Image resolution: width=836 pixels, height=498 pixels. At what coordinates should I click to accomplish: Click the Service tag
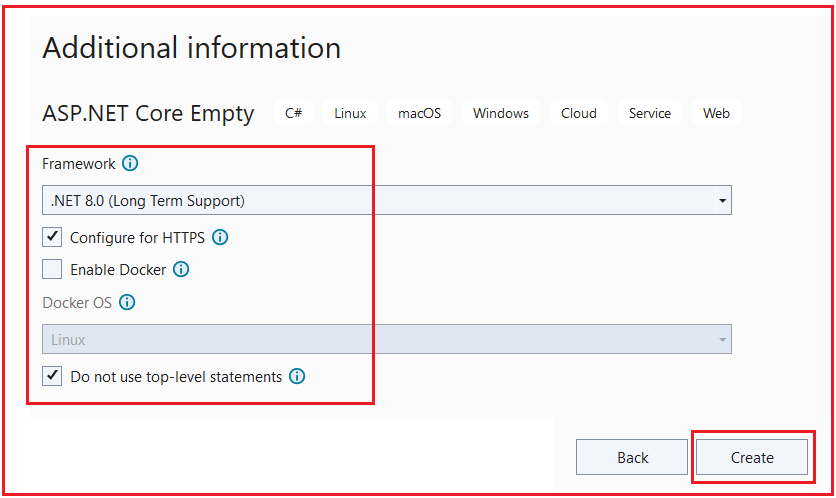[x=650, y=113]
